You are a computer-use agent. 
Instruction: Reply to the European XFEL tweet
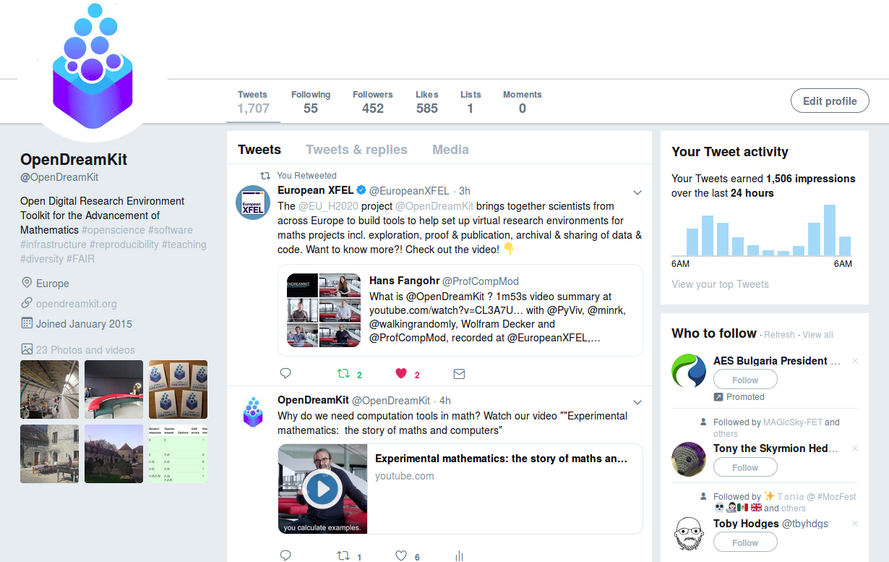[x=285, y=373]
